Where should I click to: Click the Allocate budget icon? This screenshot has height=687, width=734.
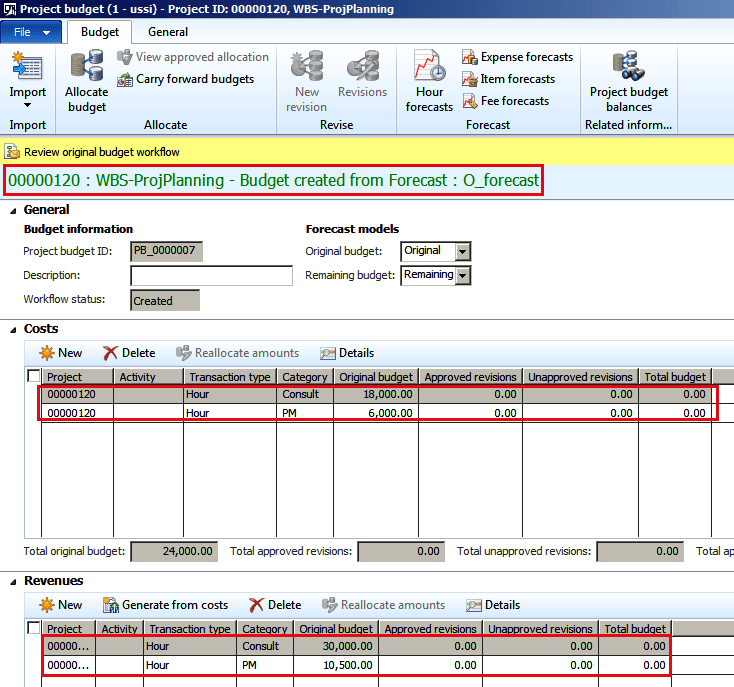point(86,70)
